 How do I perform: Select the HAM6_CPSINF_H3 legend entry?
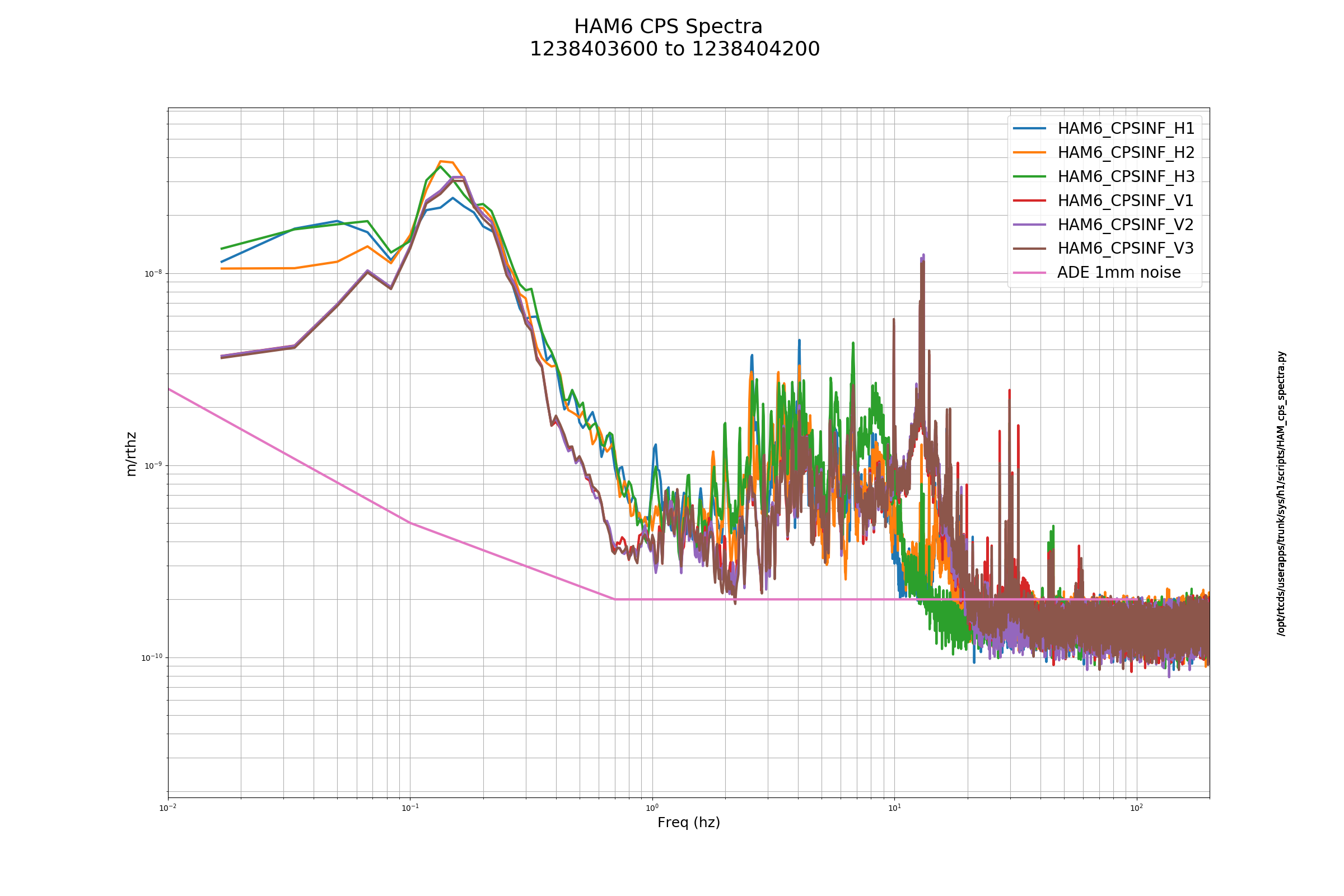(x=1126, y=176)
